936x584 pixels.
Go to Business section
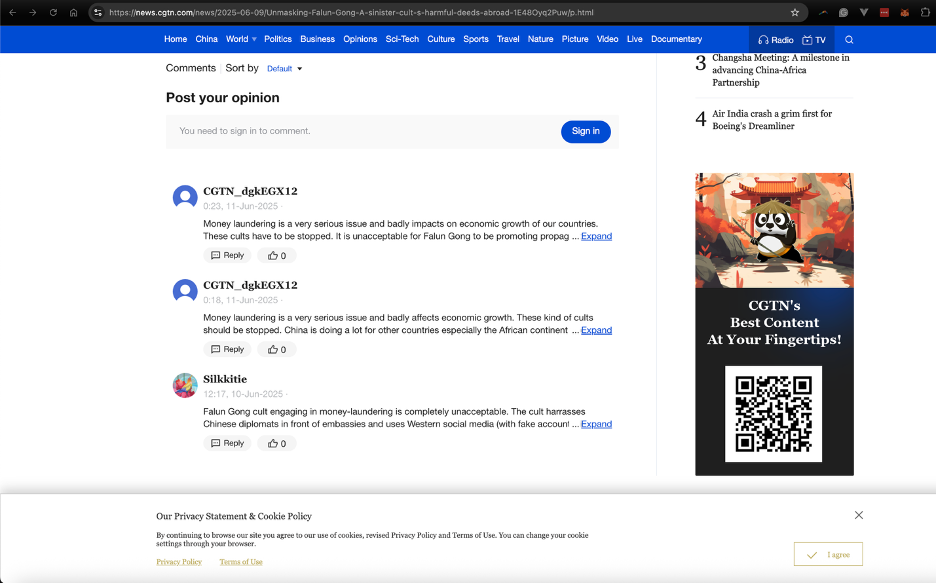(x=318, y=39)
